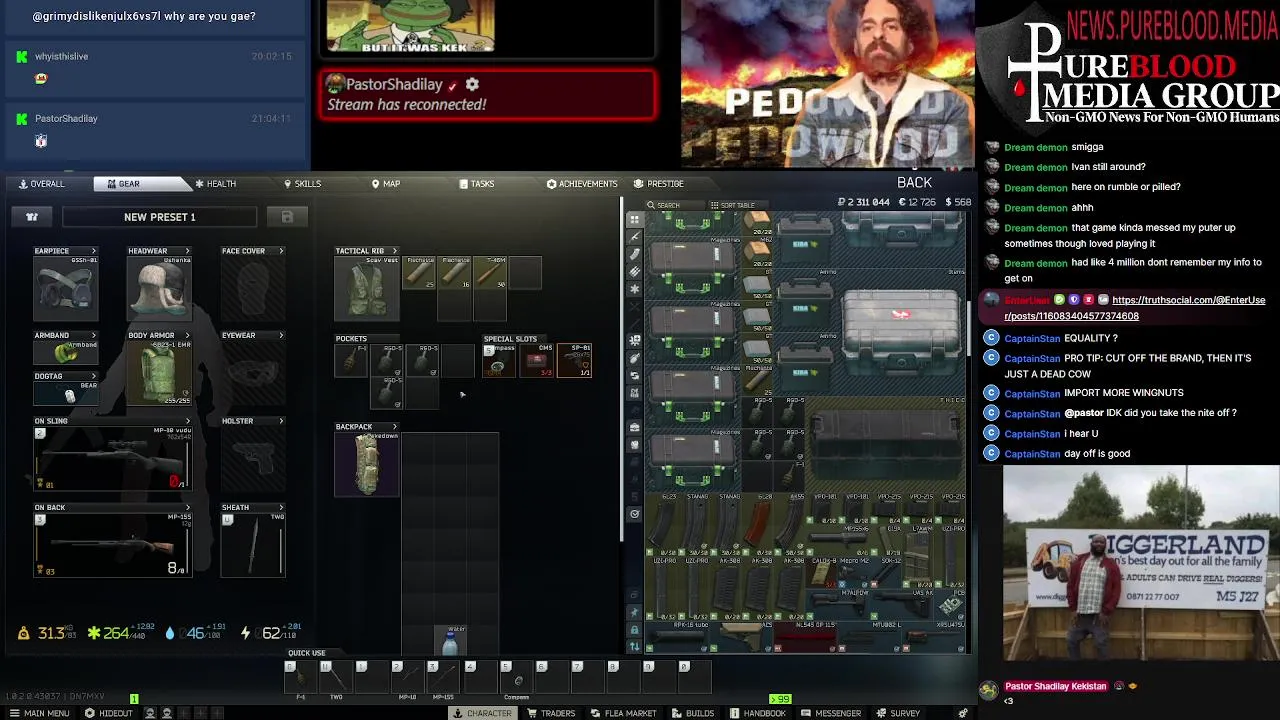Image resolution: width=1280 pixels, height=720 pixels.
Task: Show all items with the stash grid tab
Action: pyautogui.click(x=634, y=219)
